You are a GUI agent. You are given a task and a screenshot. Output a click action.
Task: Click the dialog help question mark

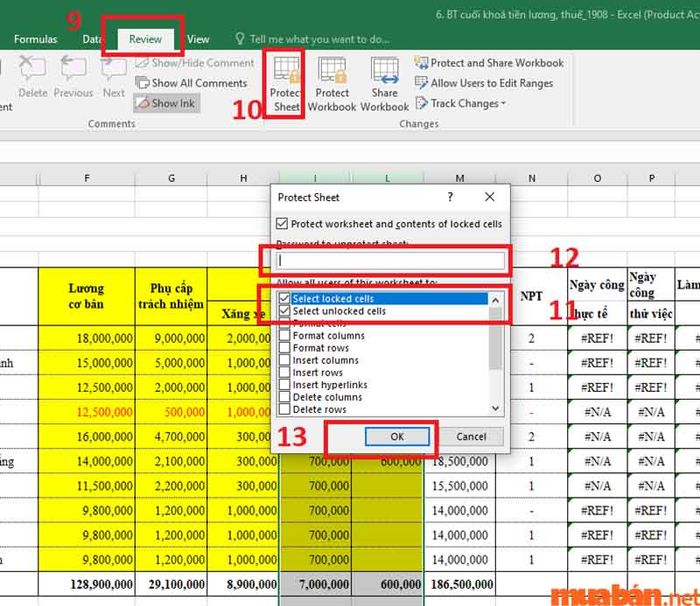[x=450, y=197]
